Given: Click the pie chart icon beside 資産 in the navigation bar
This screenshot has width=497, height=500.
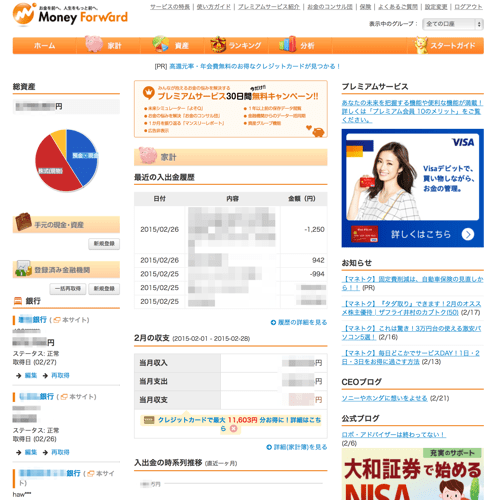Looking at the screenshot, I should [161, 44].
